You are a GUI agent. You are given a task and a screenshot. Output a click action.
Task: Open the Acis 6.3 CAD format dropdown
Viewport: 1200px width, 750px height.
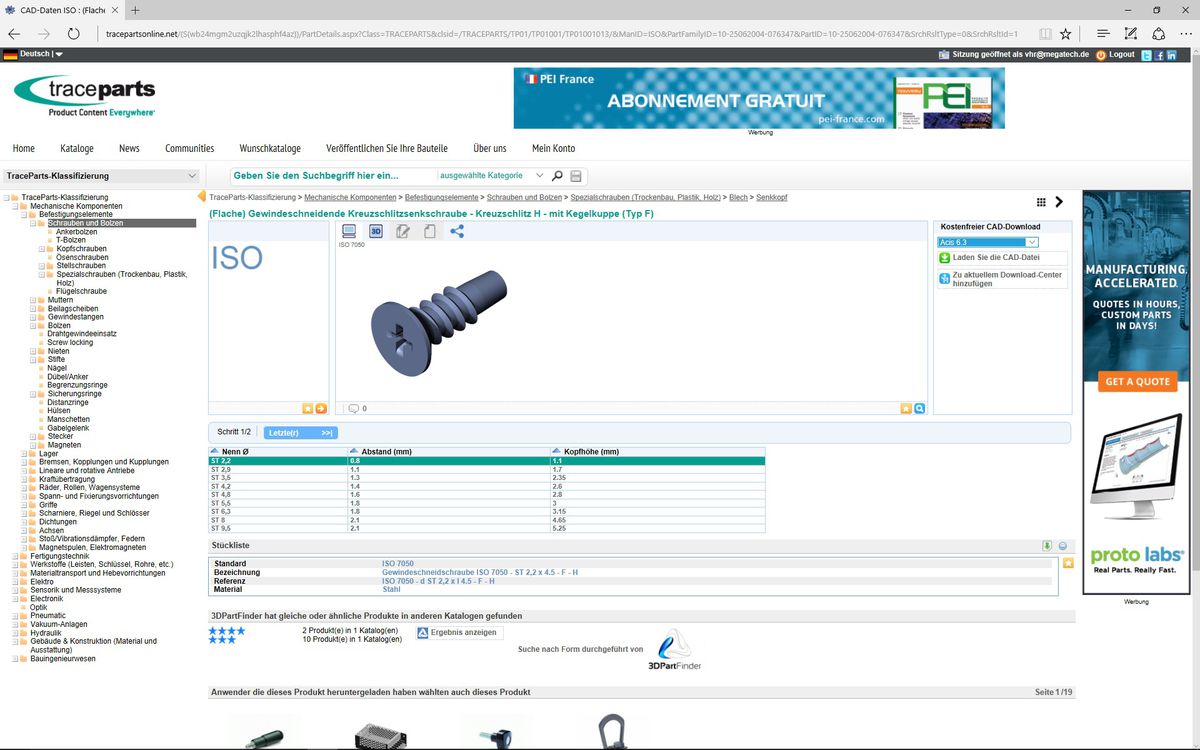pos(988,242)
